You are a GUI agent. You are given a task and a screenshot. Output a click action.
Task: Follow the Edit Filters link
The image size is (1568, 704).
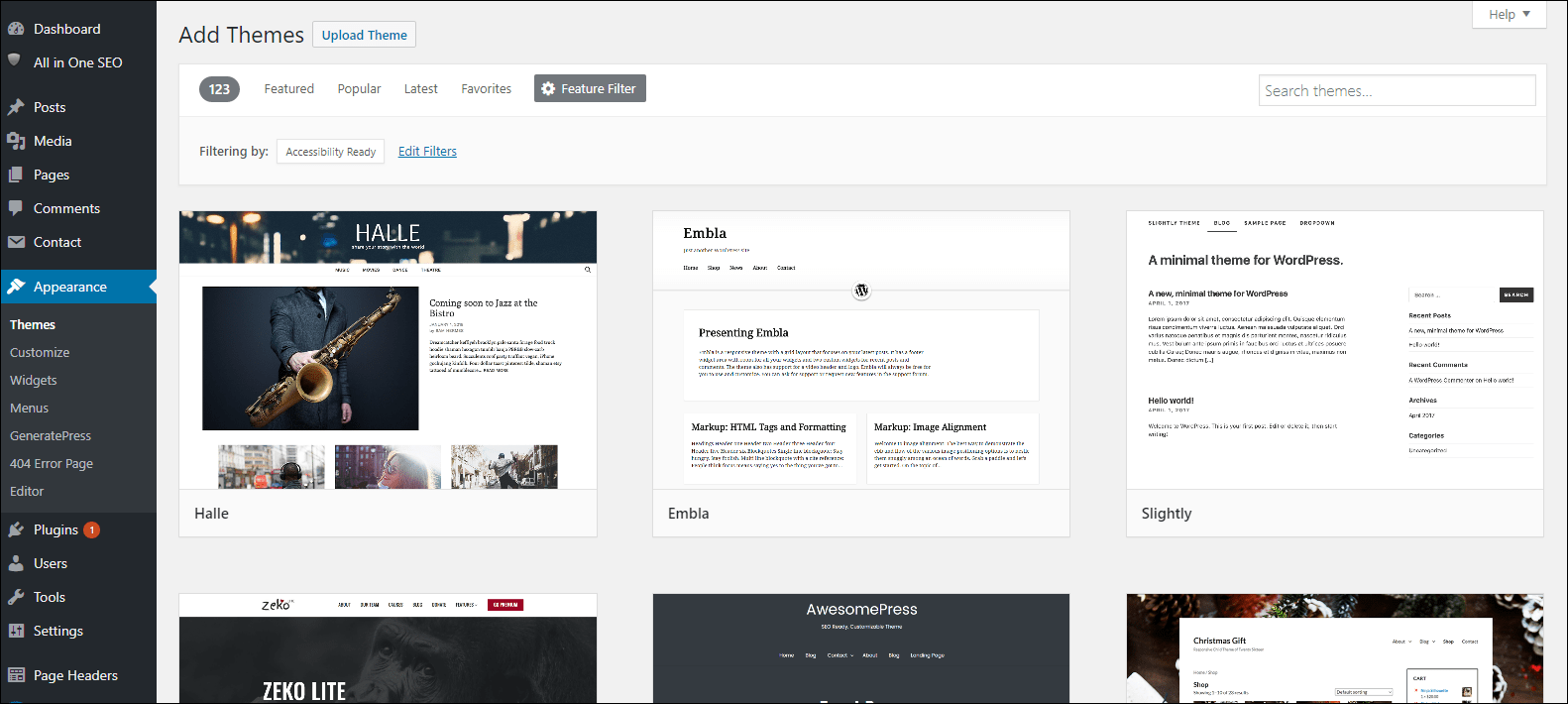(x=427, y=152)
